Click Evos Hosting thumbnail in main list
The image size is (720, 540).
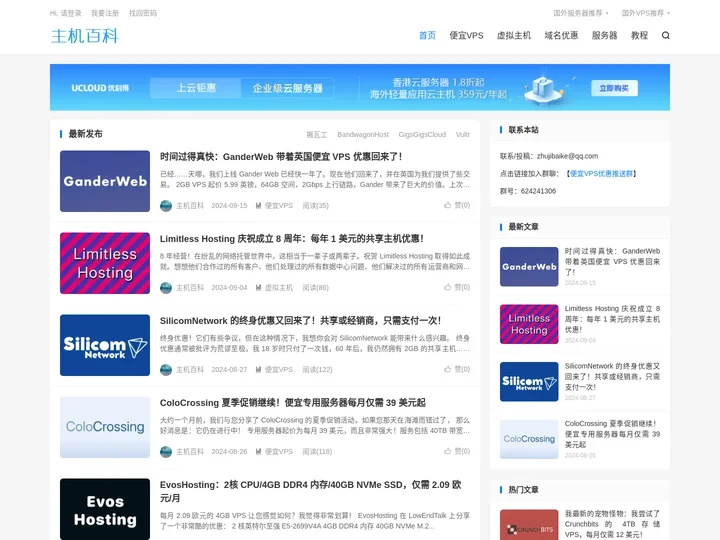[x=105, y=509]
